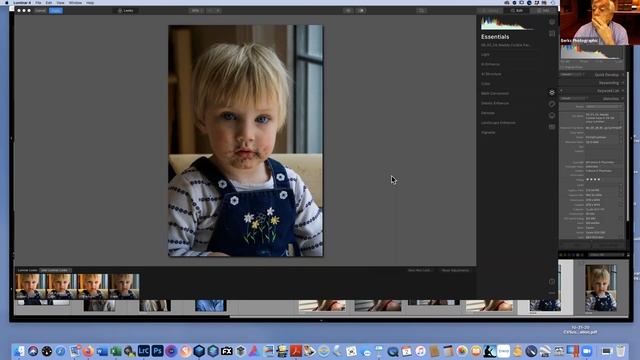
Task: Switch to the Edit tab
Action: 517,11
